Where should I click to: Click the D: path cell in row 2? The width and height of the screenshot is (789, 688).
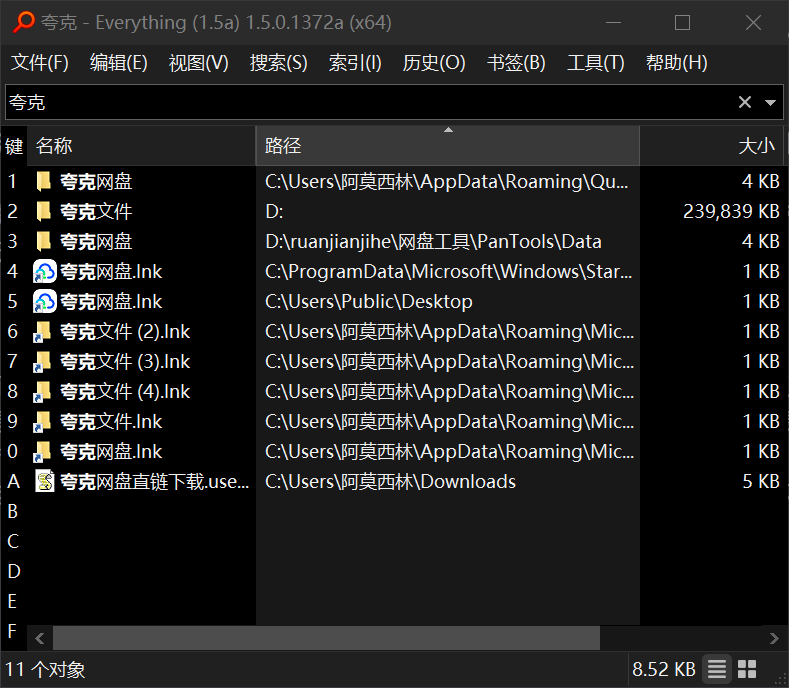coord(274,212)
